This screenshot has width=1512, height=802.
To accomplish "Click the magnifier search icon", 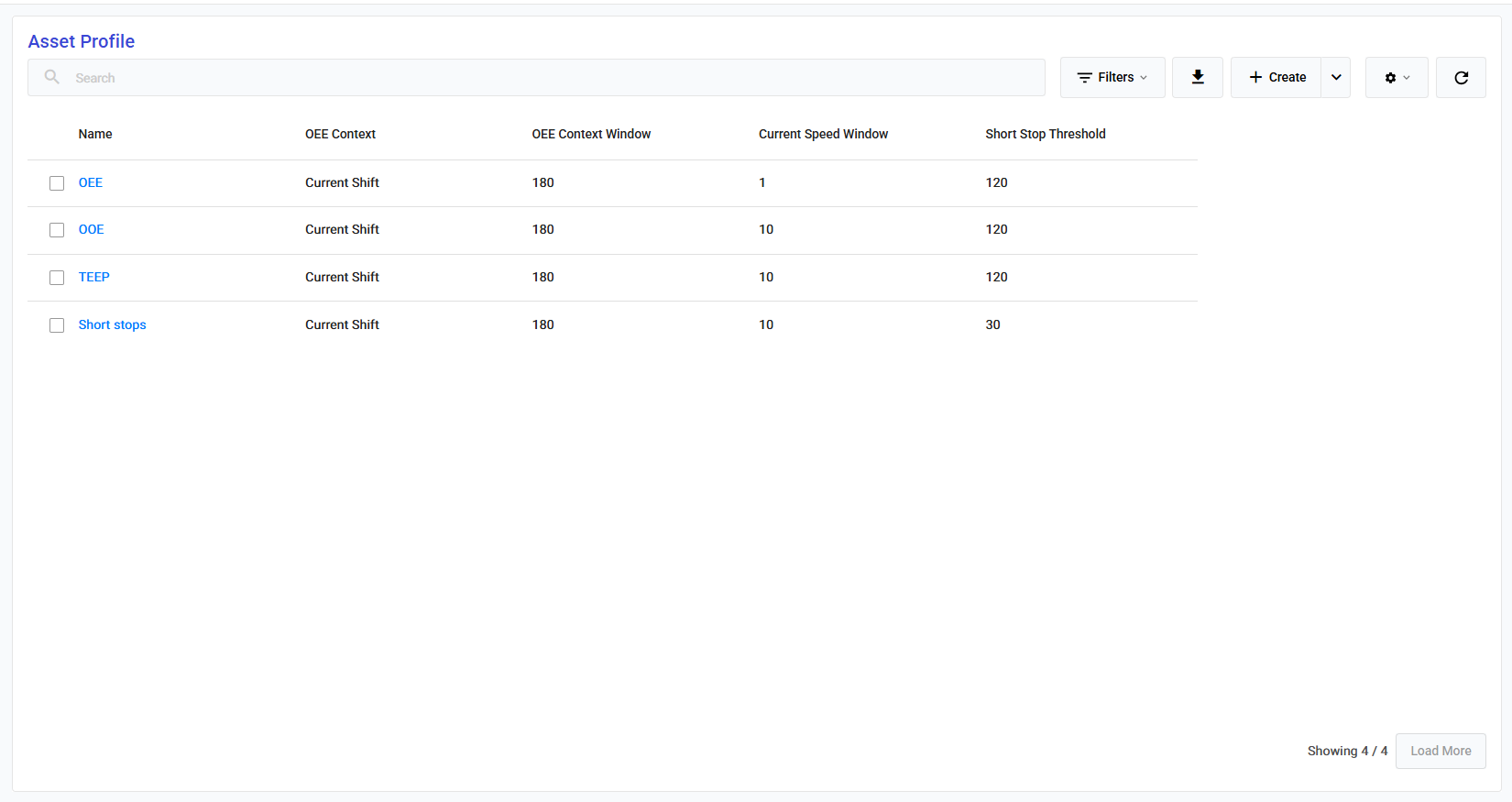I will [x=52, y=77].
